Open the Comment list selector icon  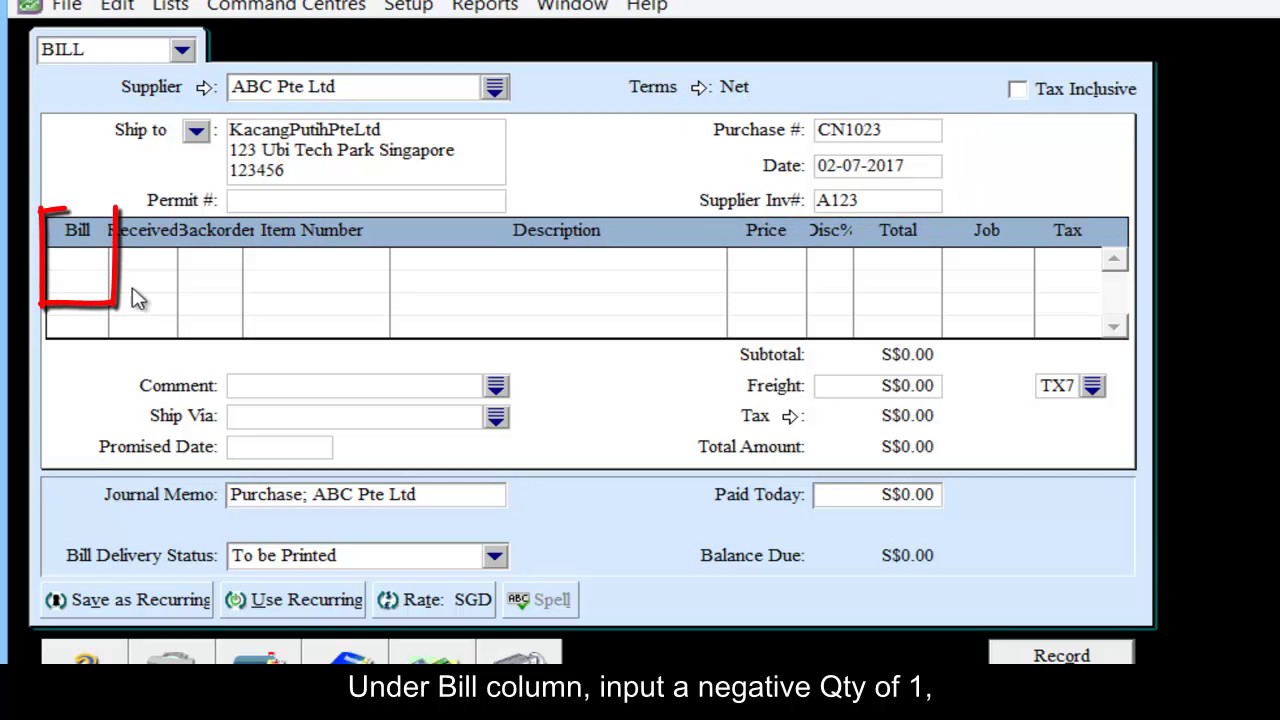tap(496, 386)
